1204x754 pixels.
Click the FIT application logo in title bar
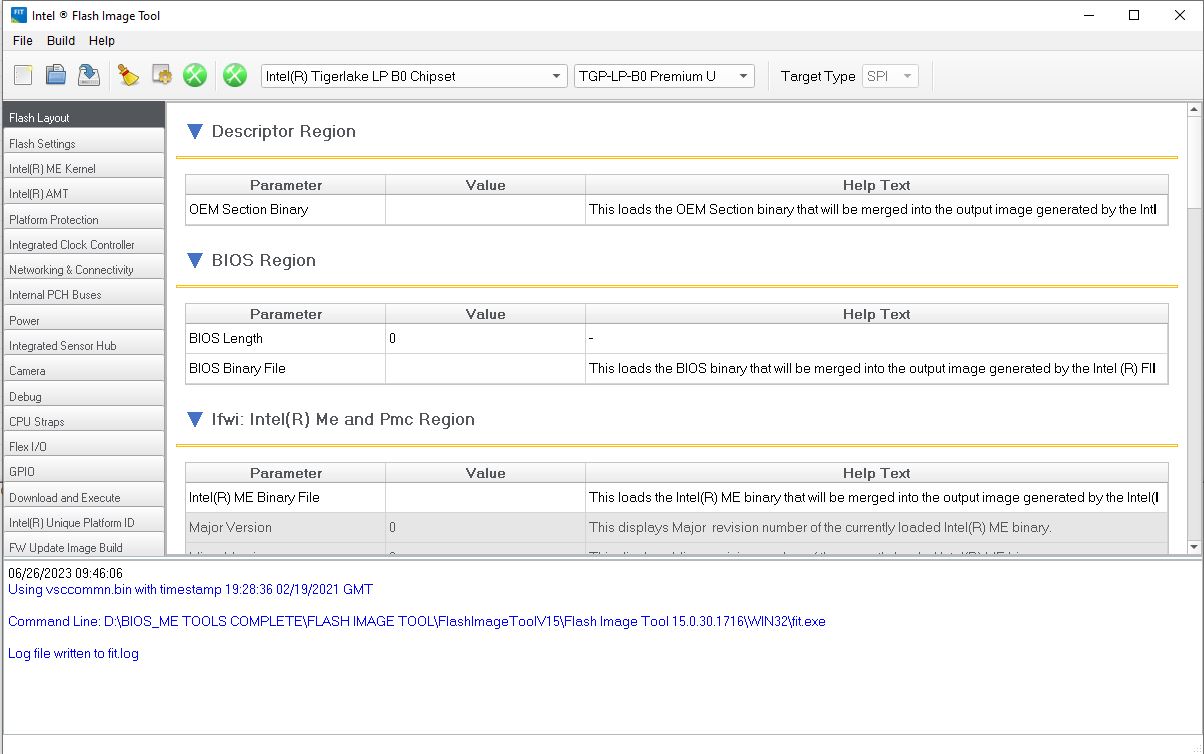click(18, 15)
